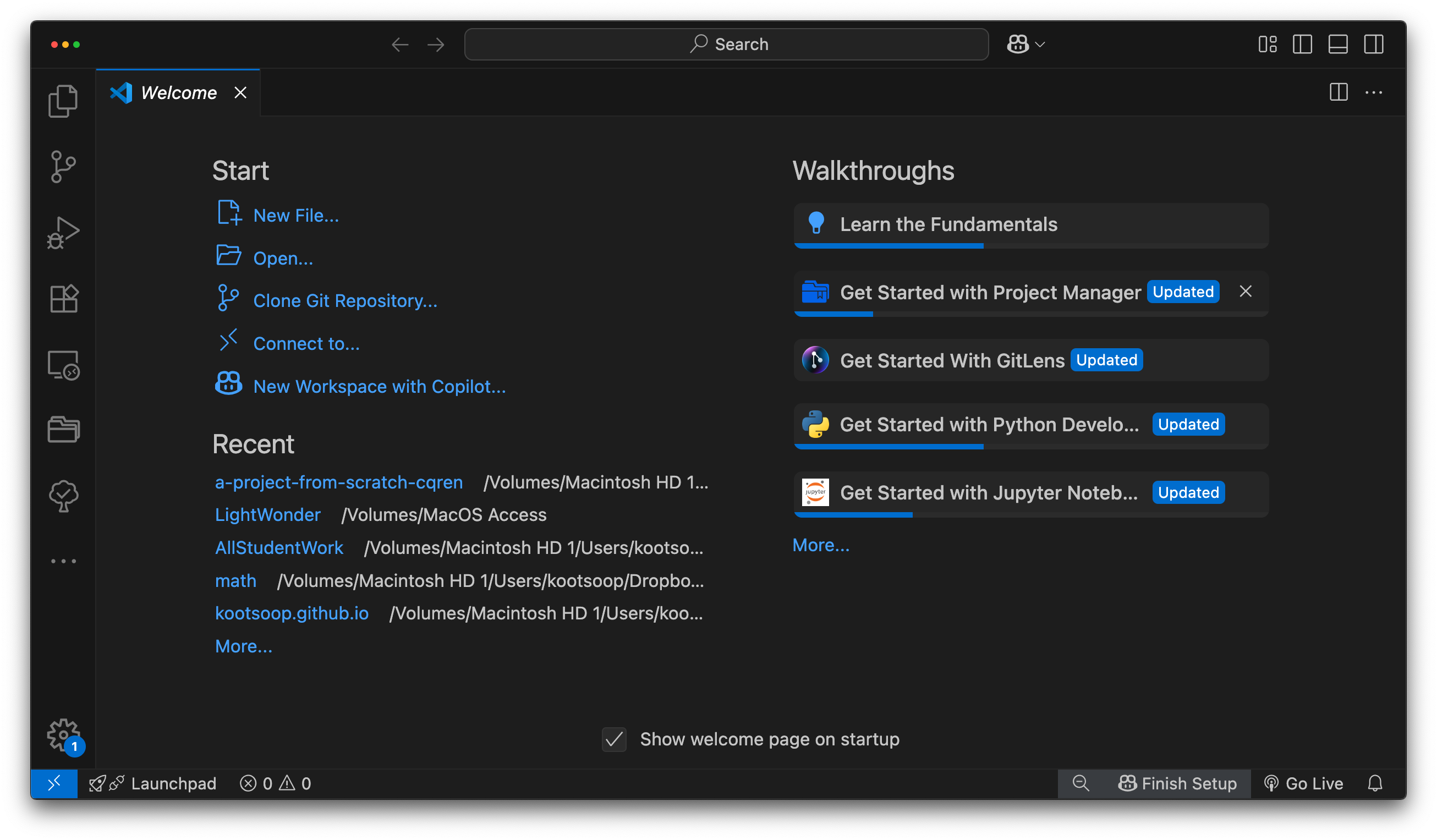
Task: Open the tree-with-checkmark activity bar view
Action: tap(63, 495)
